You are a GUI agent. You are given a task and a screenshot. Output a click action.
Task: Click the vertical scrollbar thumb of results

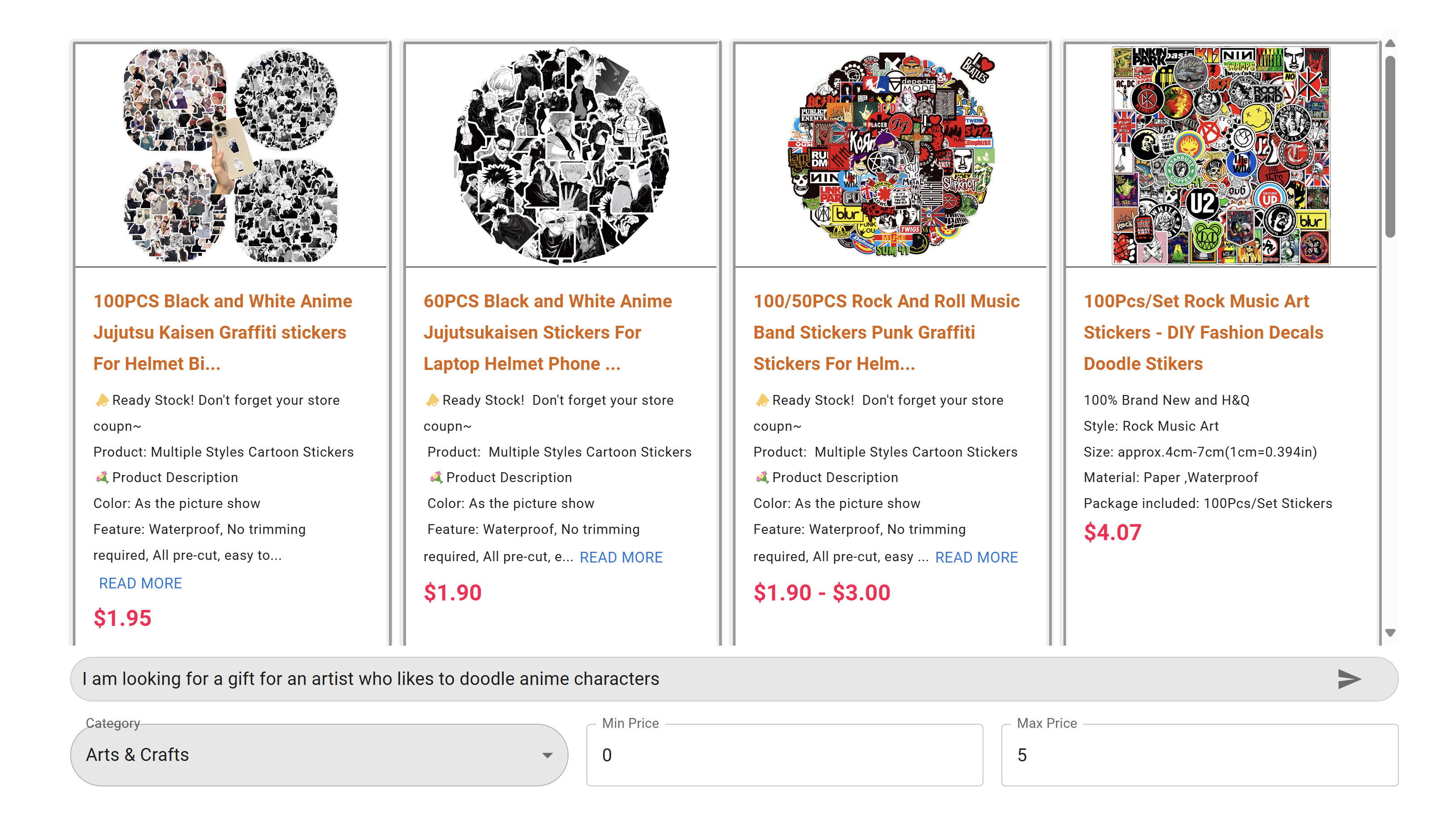click(x=1390, y=147)
